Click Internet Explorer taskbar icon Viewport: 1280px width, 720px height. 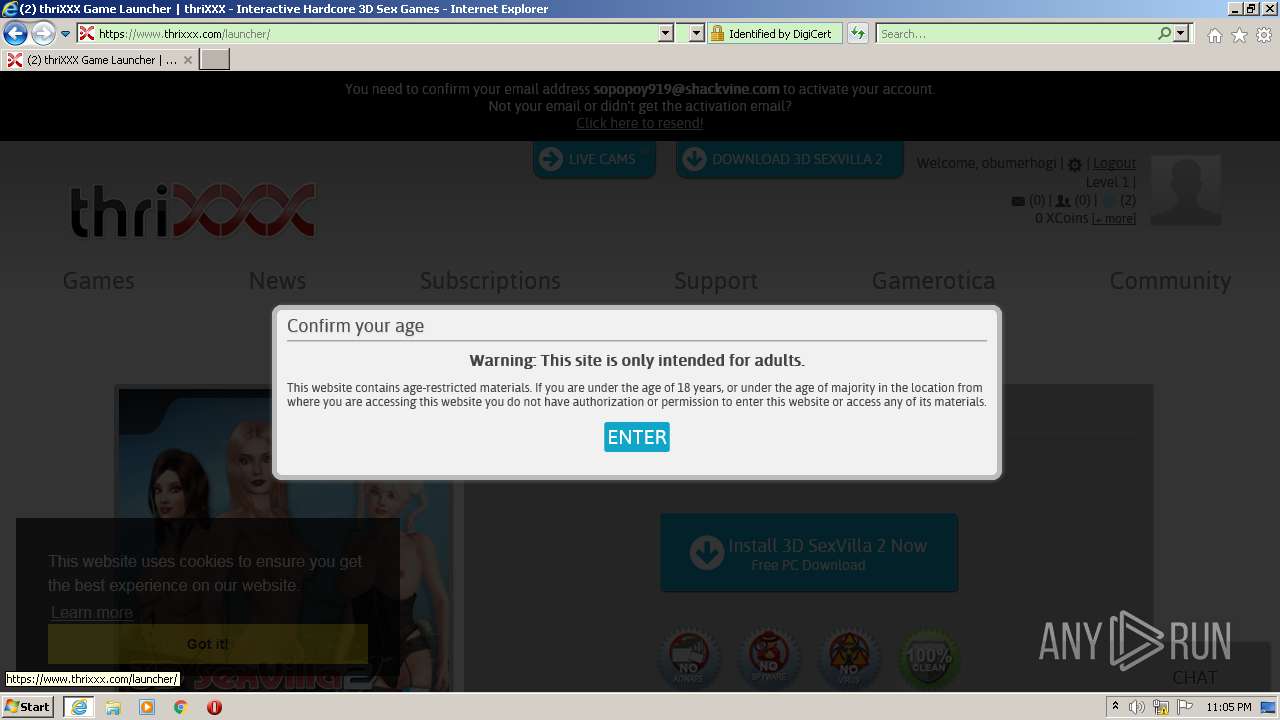(79, 707)
